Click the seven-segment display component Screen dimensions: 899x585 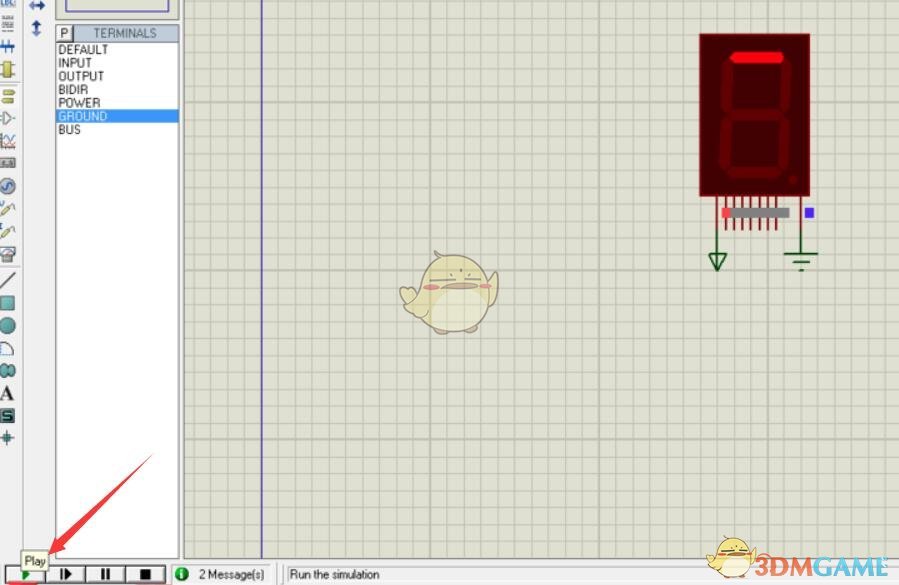click(755, 115)
